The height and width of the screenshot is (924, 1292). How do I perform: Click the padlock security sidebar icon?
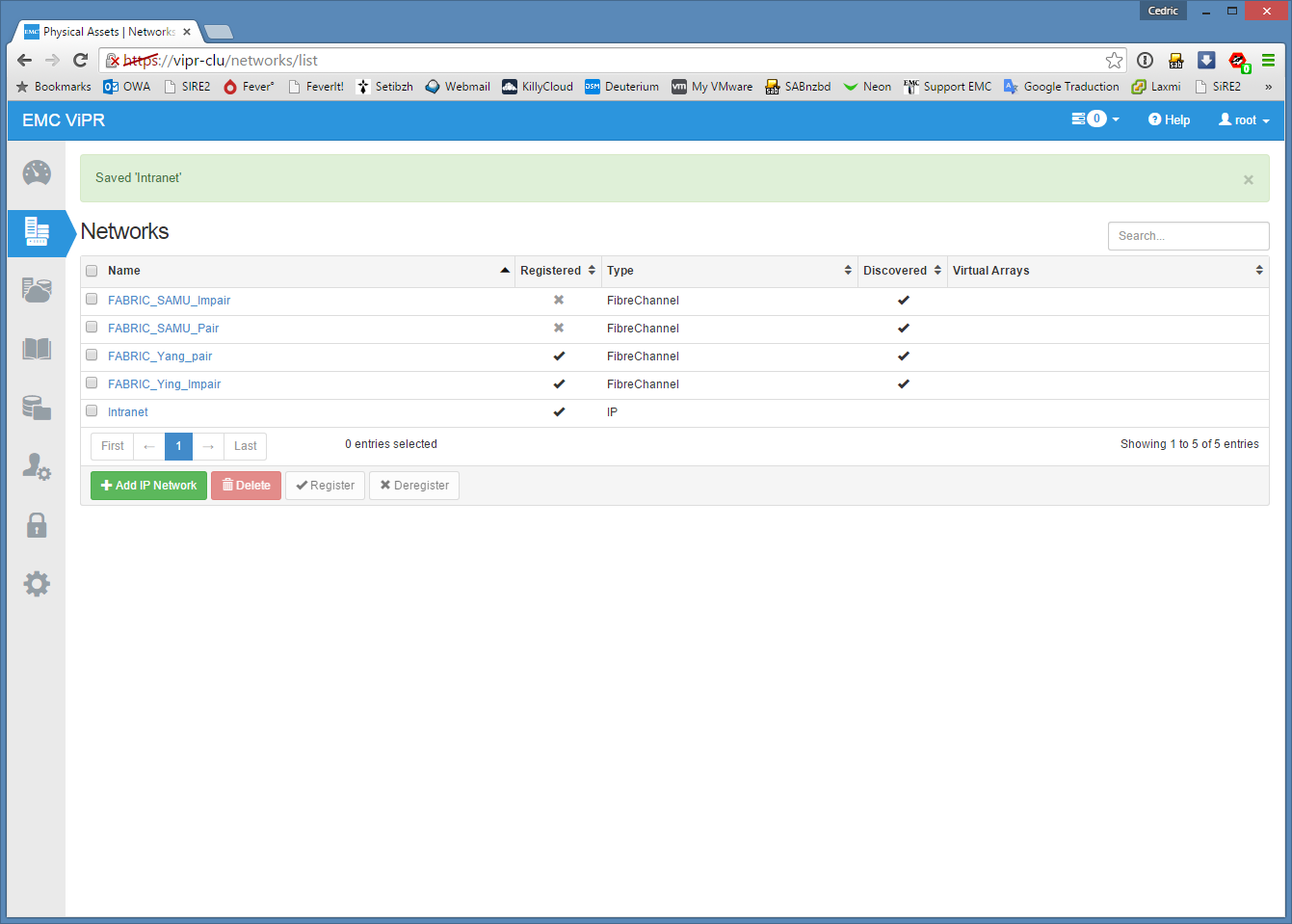click(37, 525)
